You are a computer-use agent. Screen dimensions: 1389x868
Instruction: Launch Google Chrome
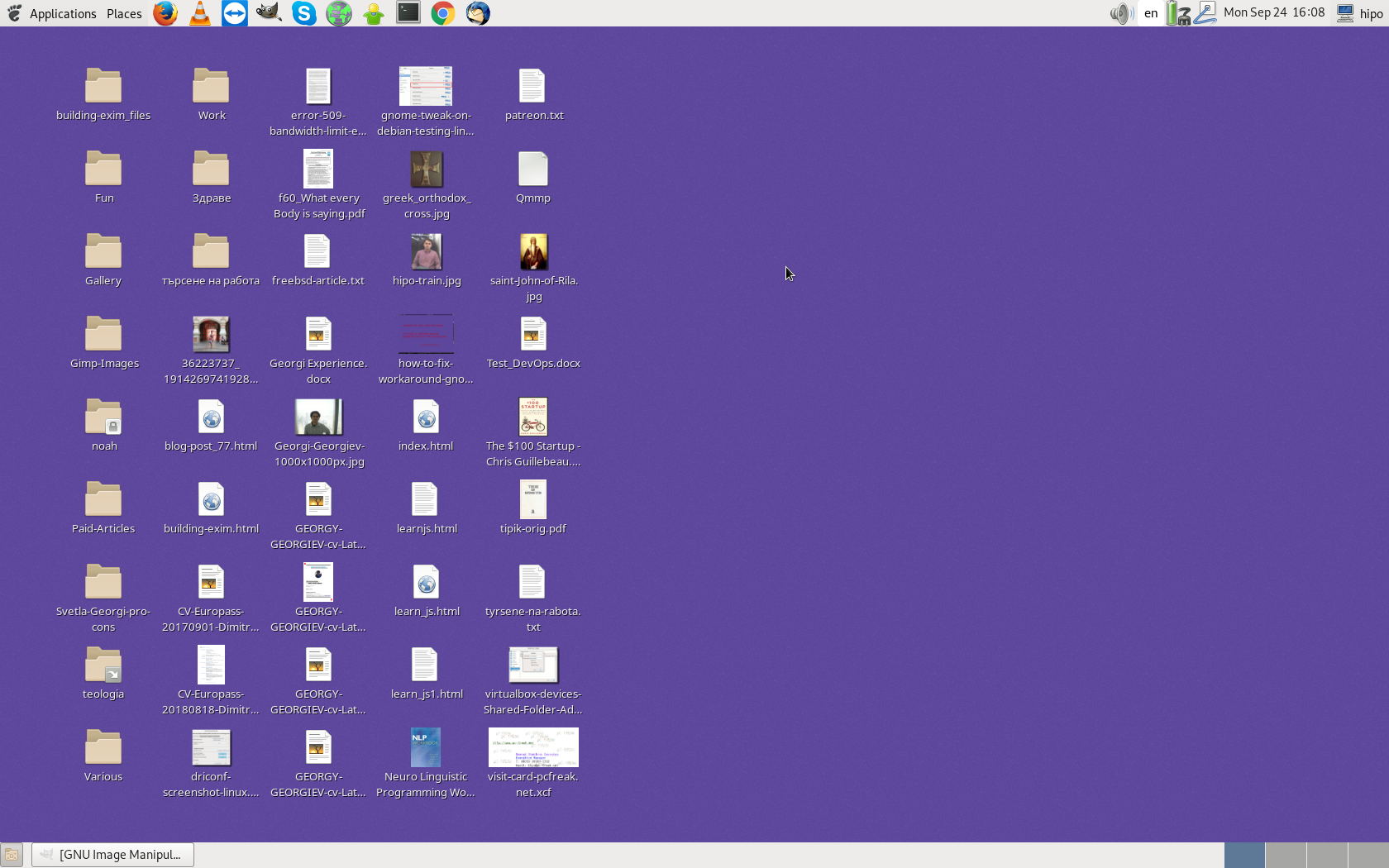pyautogui.click(x=442, y=13)
